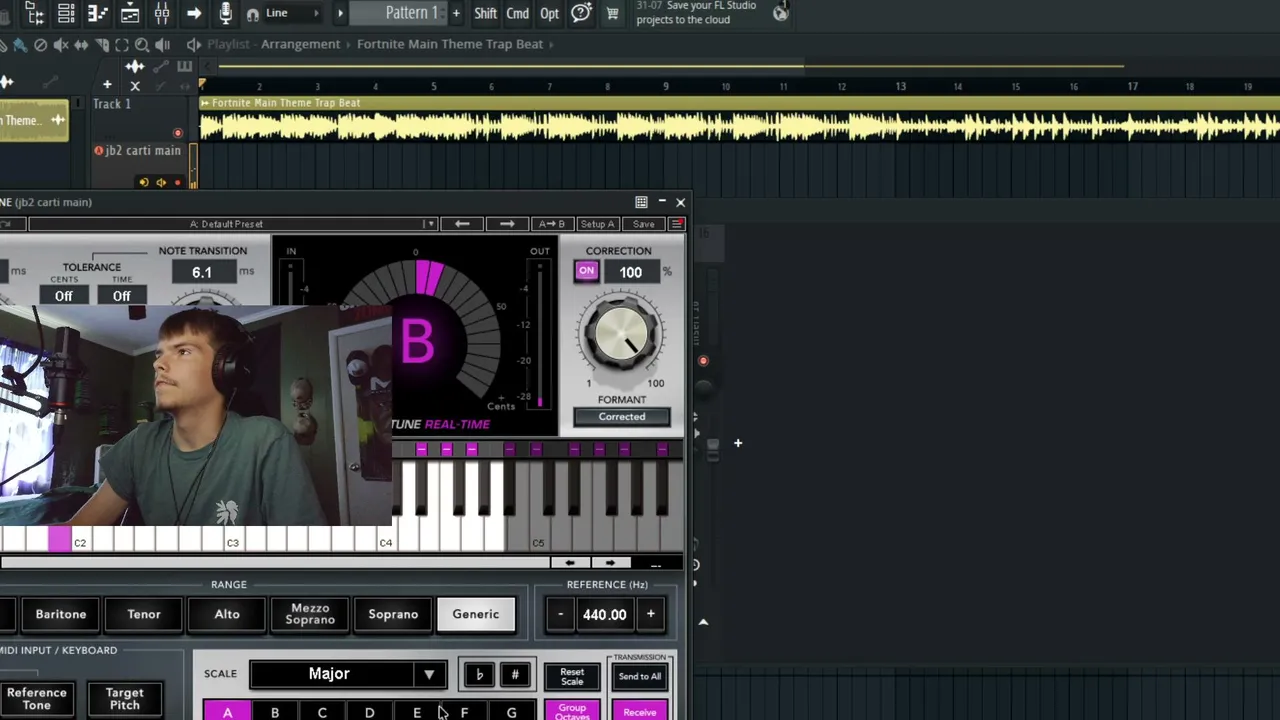Screen dimensions: 1280x720
Task: Select the select tool in Playlist toolbar
Action: click(122, 44)
